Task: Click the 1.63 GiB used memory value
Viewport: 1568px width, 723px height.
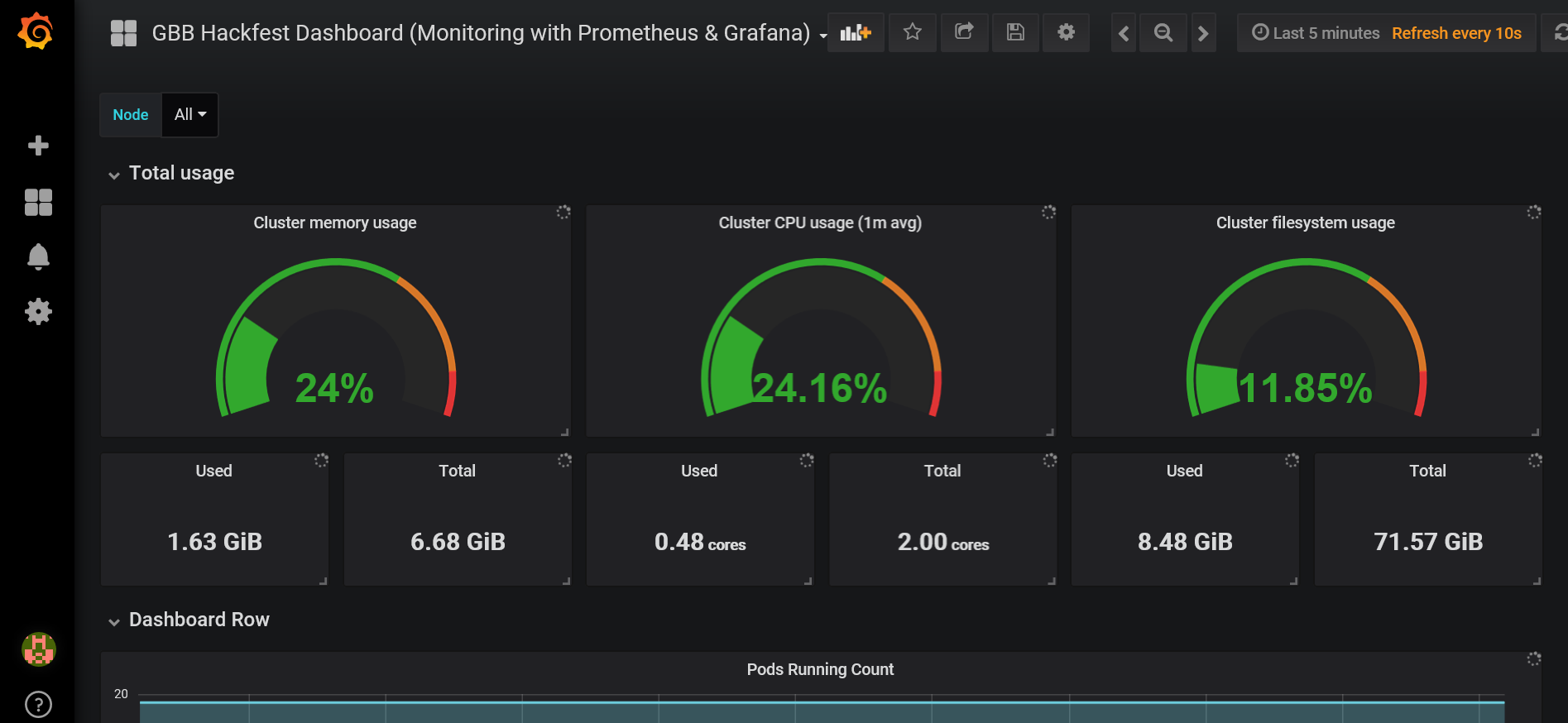Action: (214, 542)
